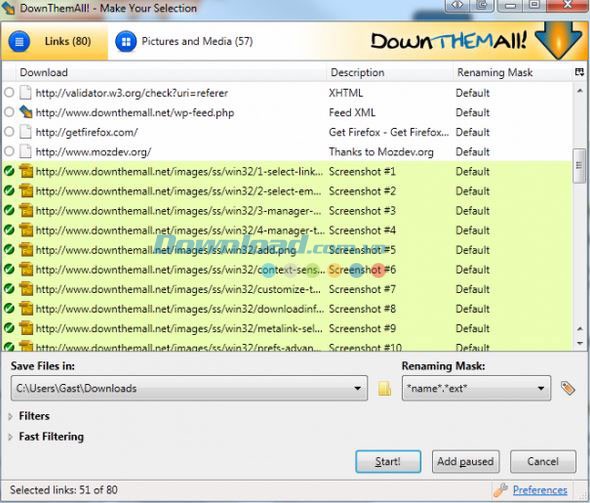Open the column picker icon in header
This screenshot has height=503, width=590.
579,72
